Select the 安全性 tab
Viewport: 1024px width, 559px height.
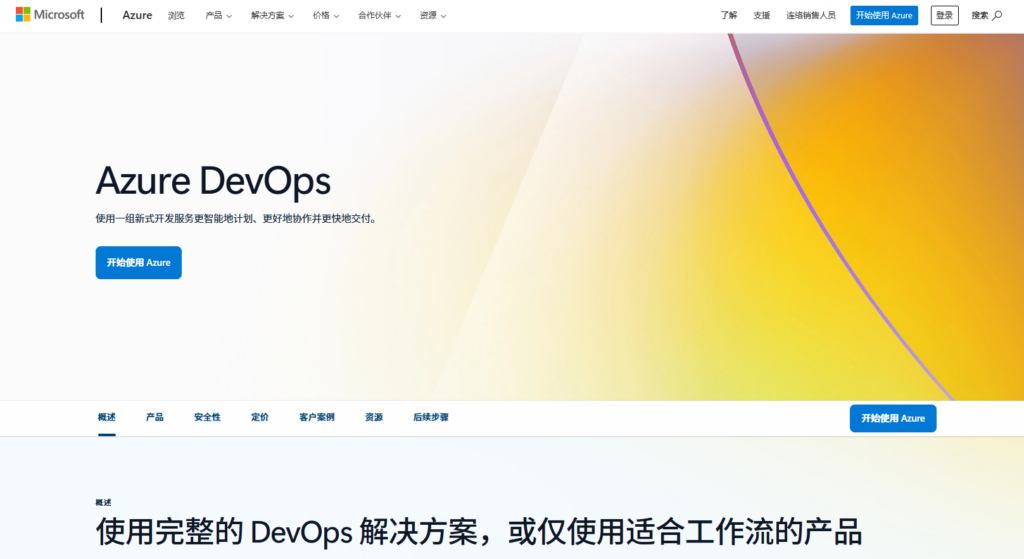[x=207, y=417]
